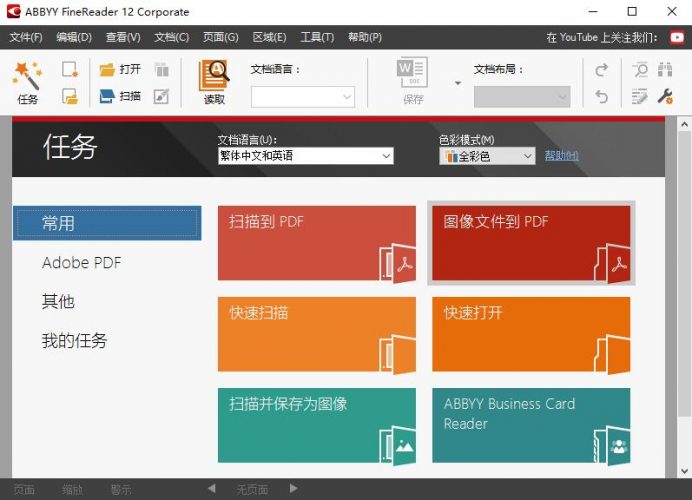Open the 全彩色 color mode dropdown
The image size is (692, 500).
487,156
